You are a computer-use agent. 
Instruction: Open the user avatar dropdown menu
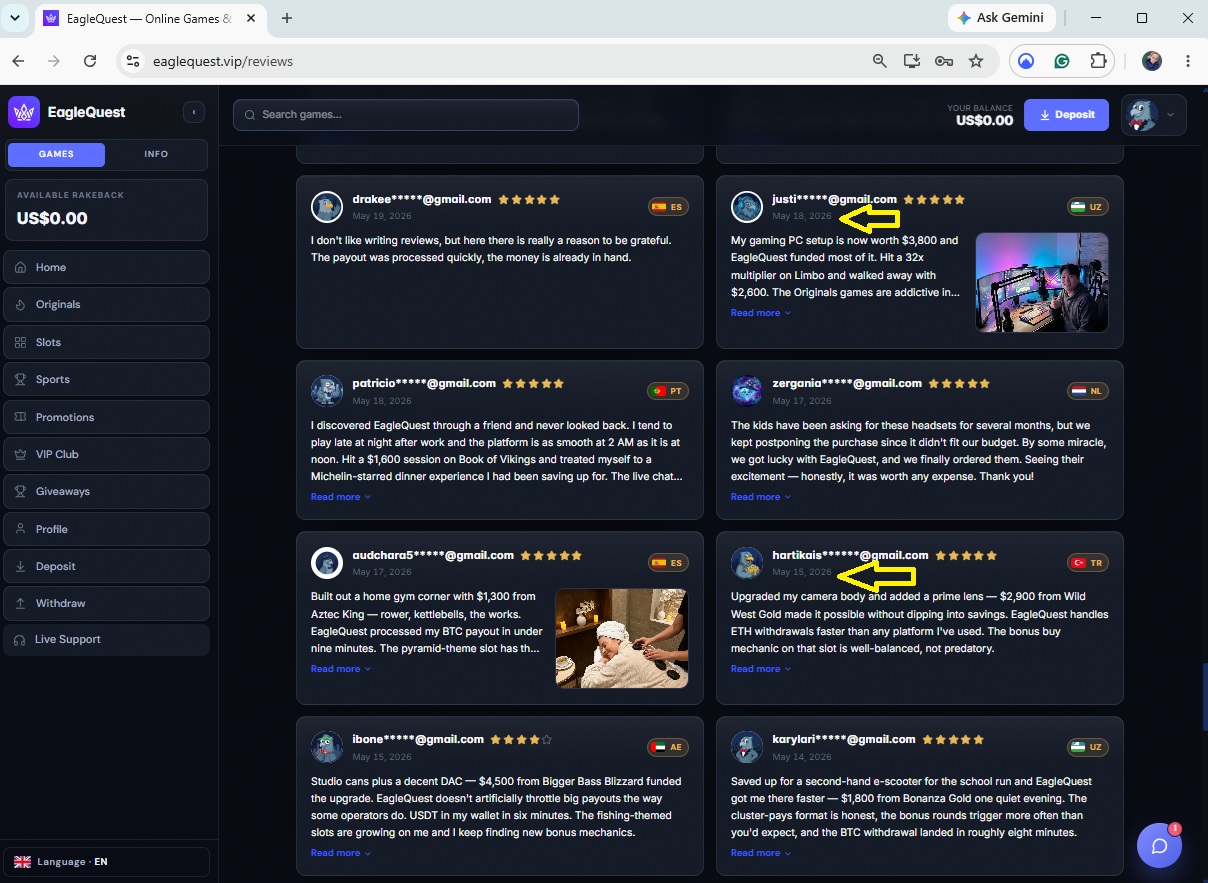[1154, 115]
